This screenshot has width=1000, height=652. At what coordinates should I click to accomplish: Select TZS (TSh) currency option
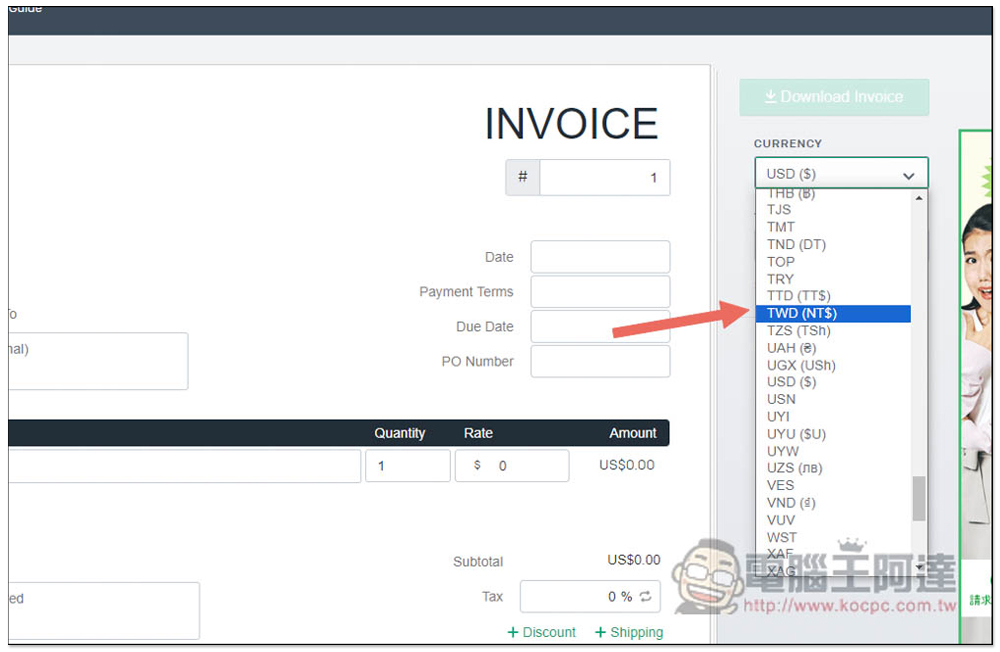click(x=832, y=330)
